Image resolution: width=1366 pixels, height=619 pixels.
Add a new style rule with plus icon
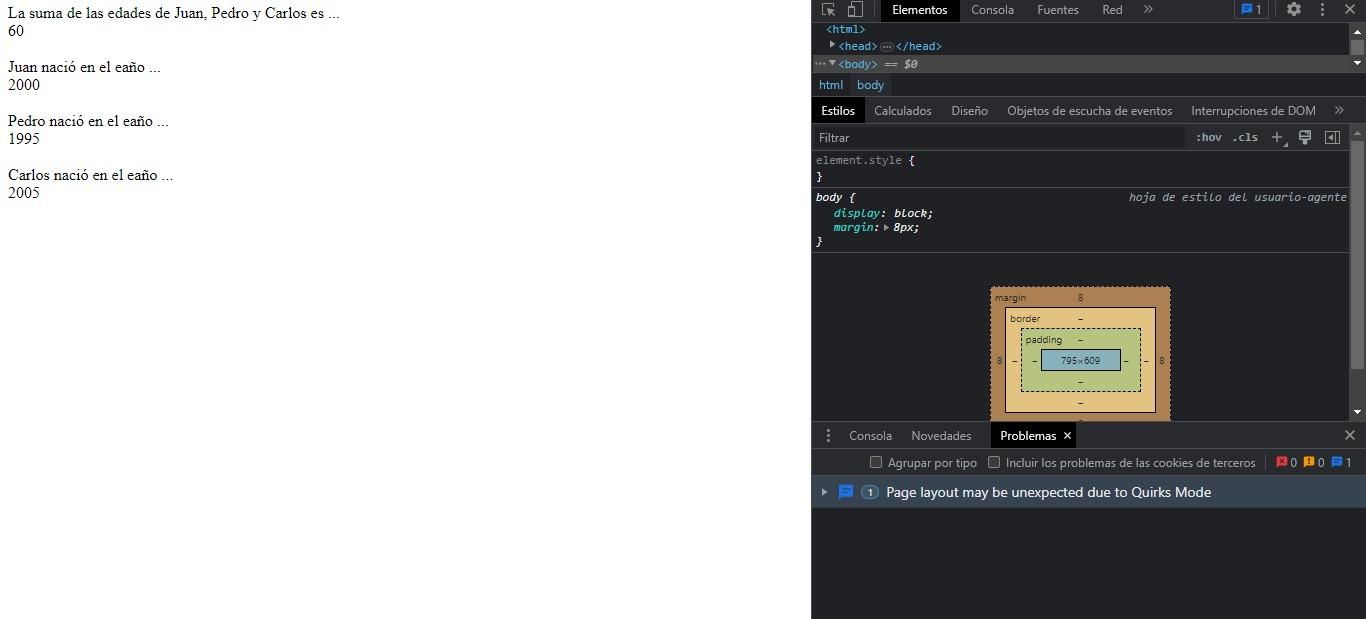pos(1277,138)
